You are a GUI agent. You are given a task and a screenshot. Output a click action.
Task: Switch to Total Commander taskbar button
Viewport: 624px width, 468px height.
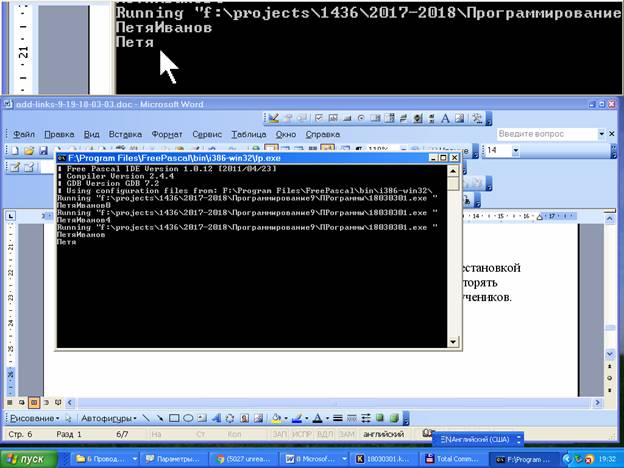(452, 459)
